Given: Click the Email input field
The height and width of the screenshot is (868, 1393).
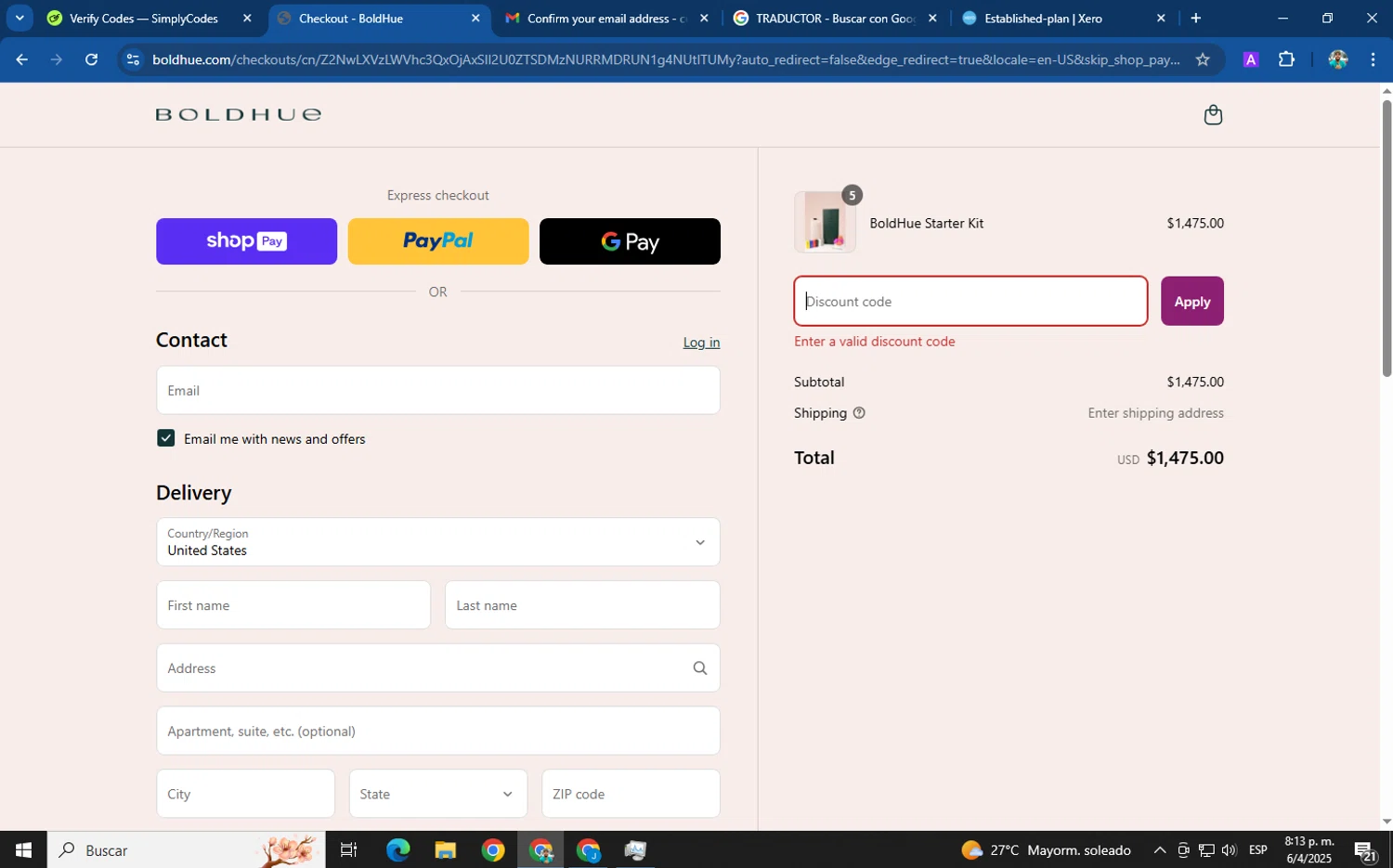Looking at the screenshot, I should tap(437, 390).
